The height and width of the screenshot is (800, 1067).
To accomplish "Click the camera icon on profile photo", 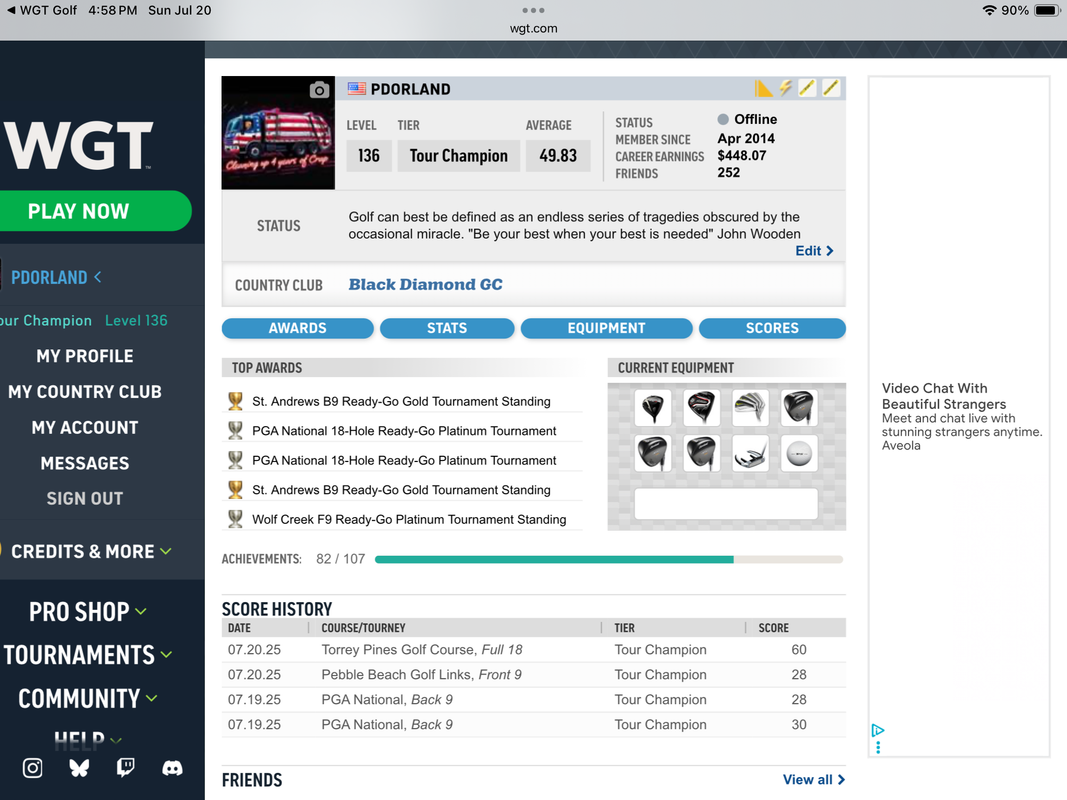I will click(x=319, y=90).
